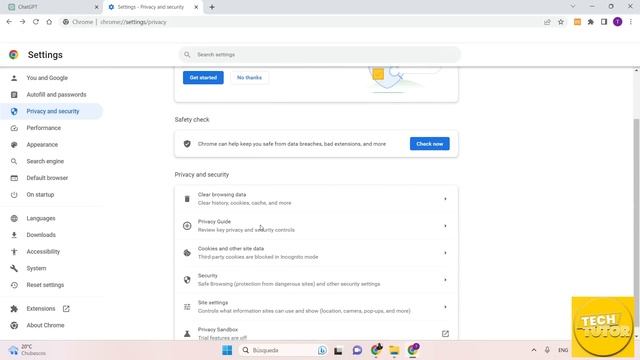Click the Site settings sliders icon
The width and height of the screenshot is (640, 360).
point(187,307)
